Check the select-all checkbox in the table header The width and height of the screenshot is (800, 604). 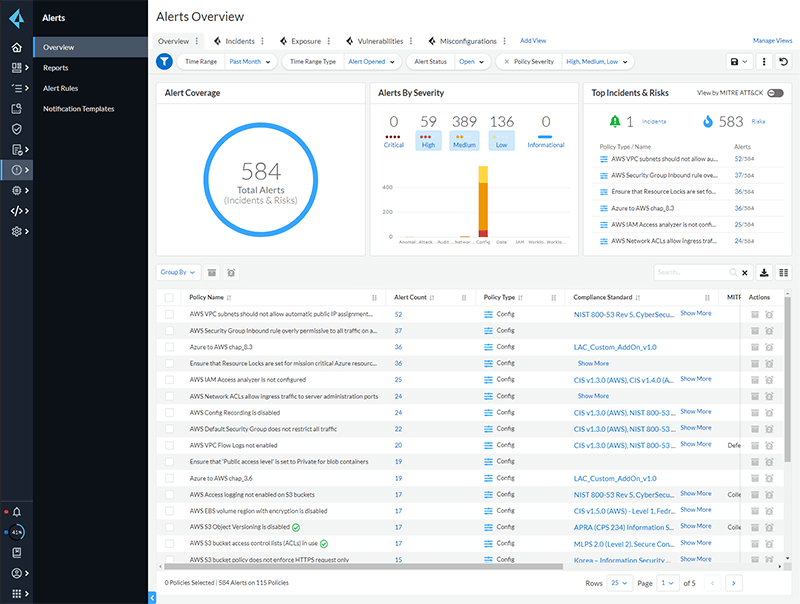(x=169, y=297)
